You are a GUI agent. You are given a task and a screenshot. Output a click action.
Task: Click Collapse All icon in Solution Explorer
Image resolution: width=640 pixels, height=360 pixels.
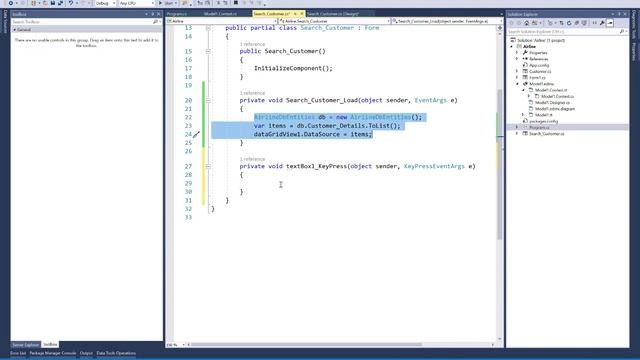[577, 23]
